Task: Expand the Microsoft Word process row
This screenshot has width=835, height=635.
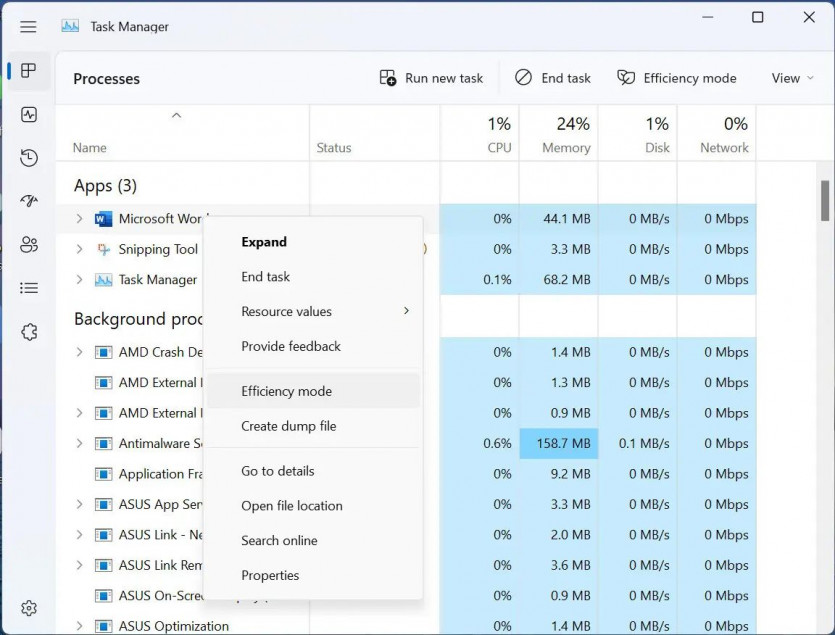Action: 80,219
